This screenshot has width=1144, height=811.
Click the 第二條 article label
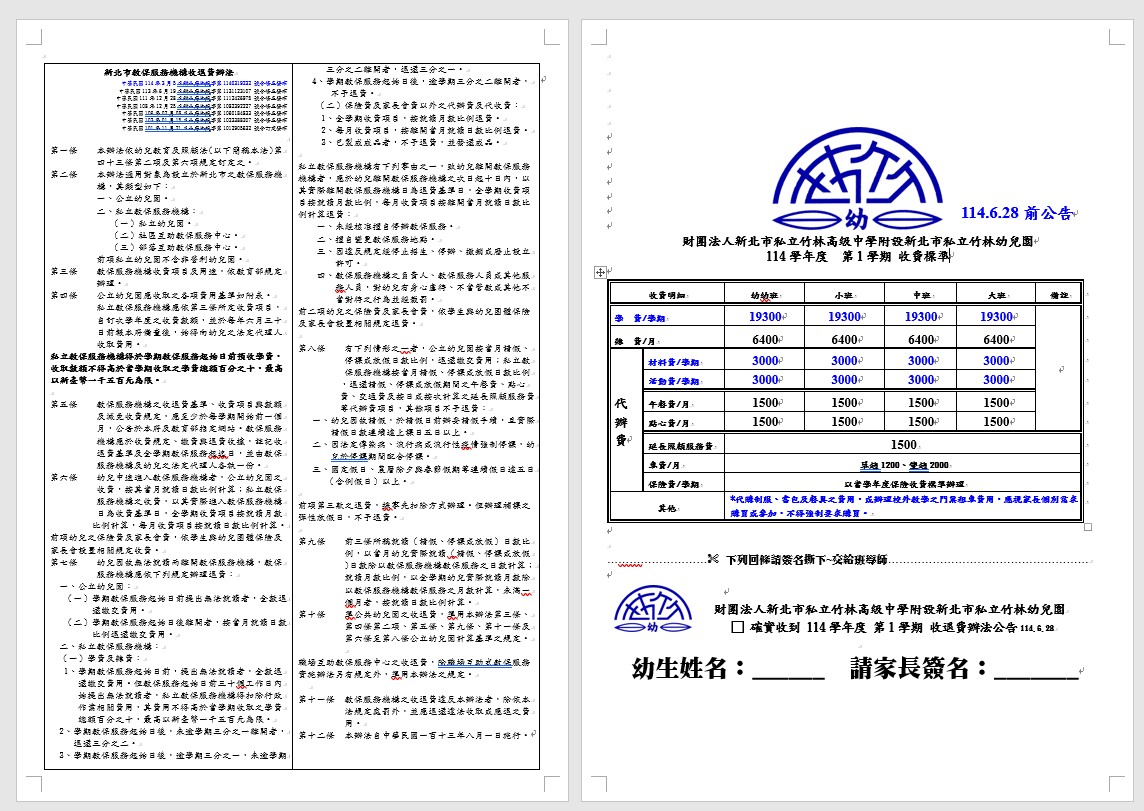tap(63, 174)
